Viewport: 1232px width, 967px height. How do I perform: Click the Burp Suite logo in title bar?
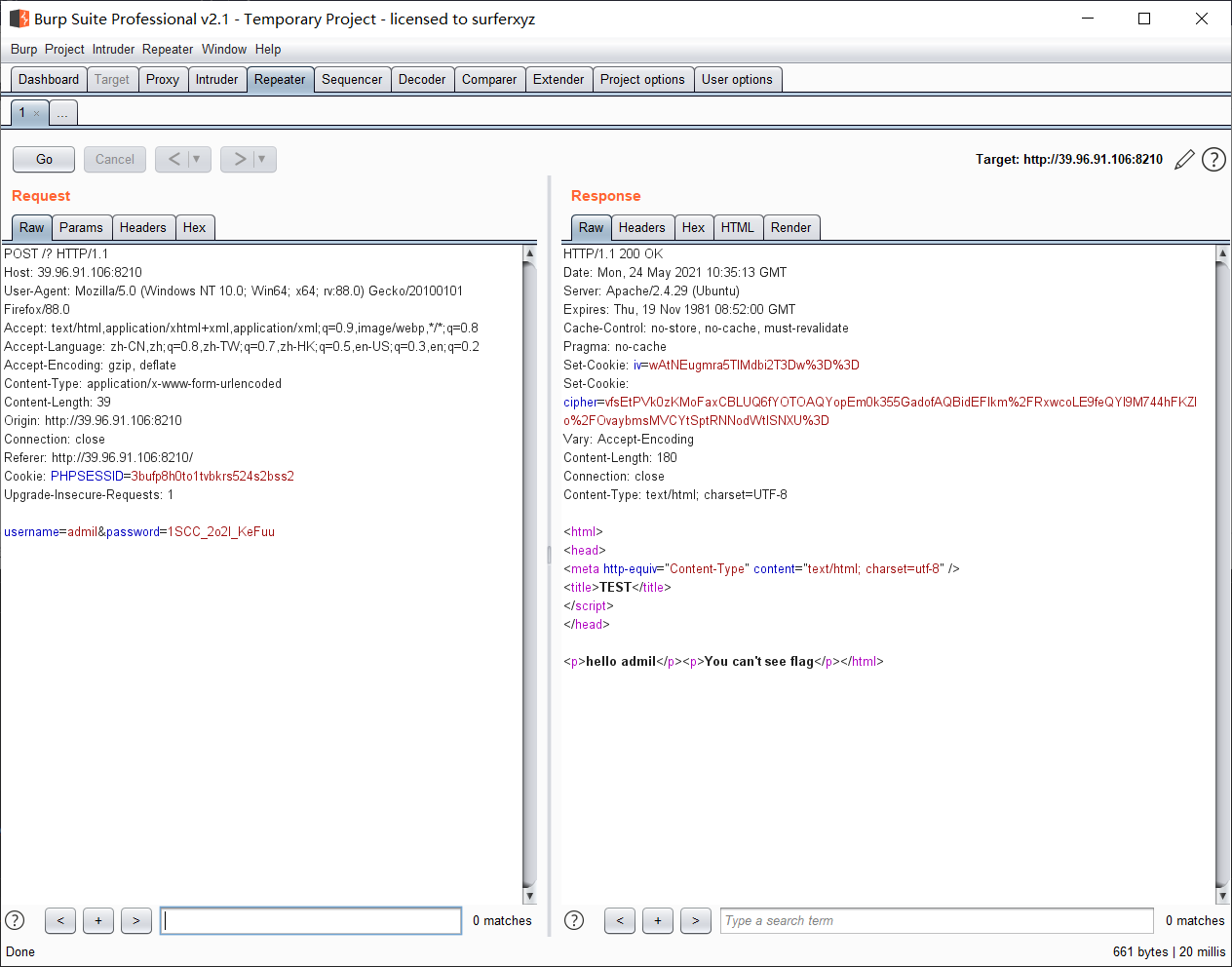tap(19, 19)
